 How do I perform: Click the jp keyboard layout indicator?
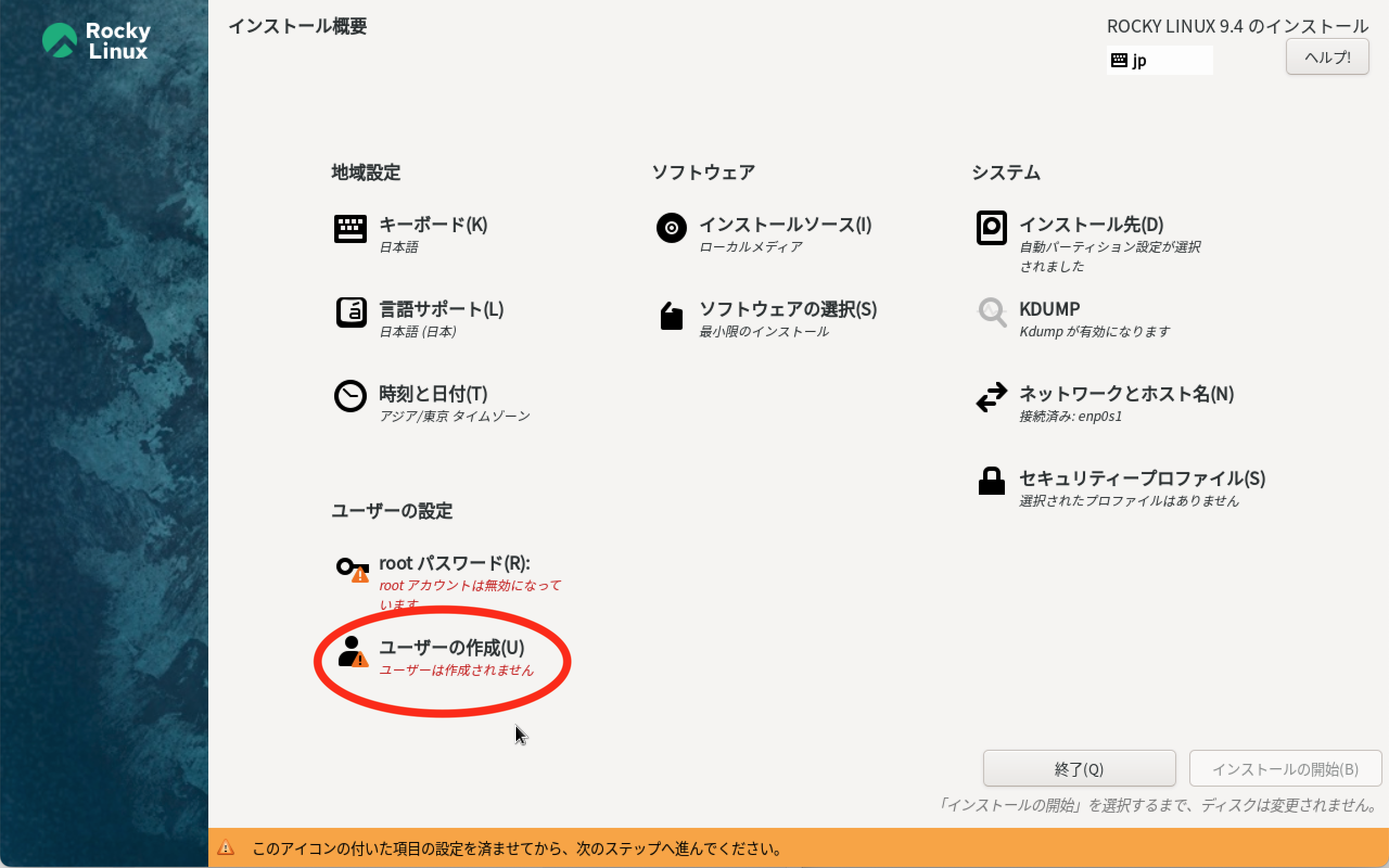[1159, 60]
